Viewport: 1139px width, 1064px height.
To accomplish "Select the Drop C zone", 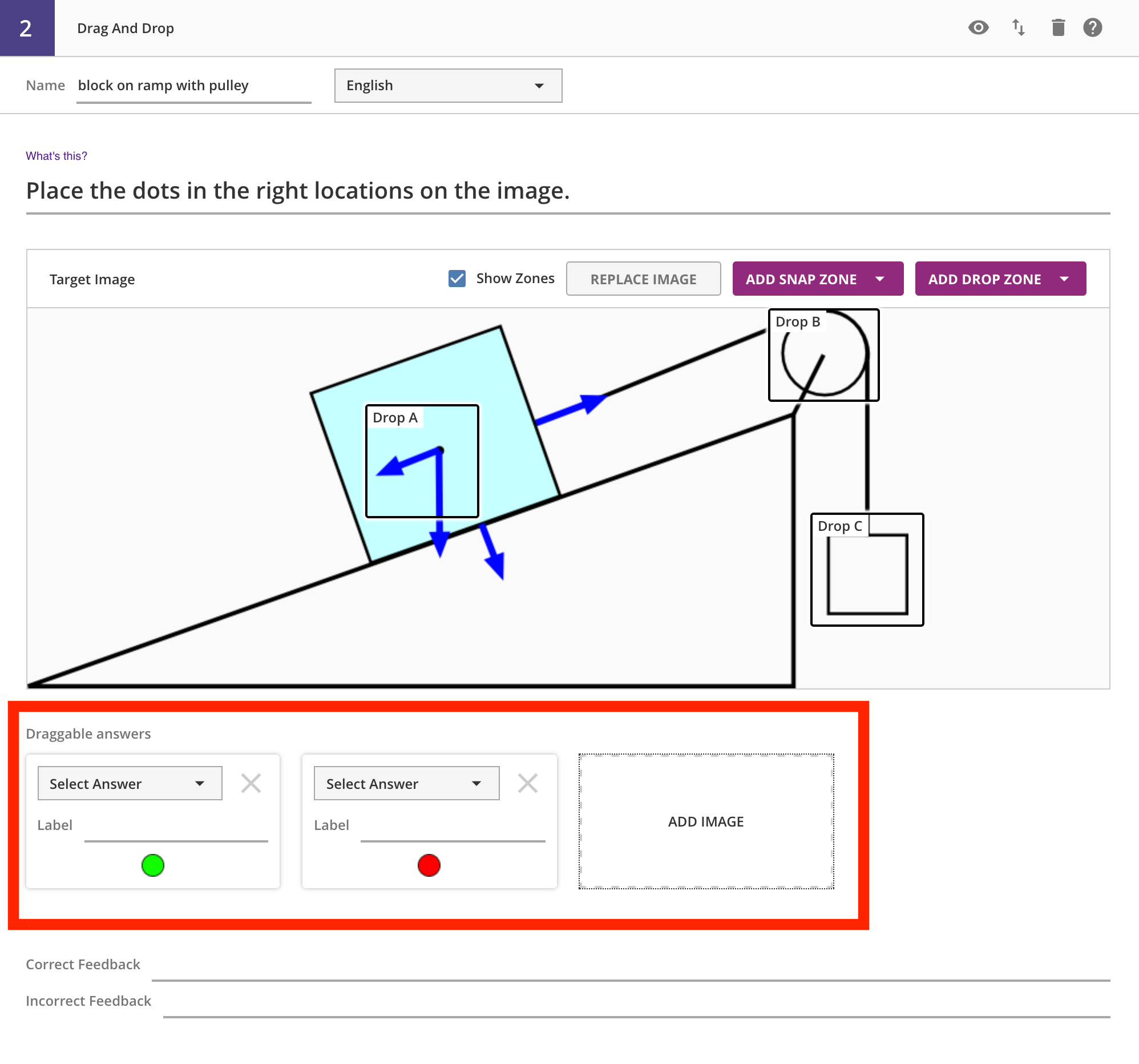I will (866, 570).
